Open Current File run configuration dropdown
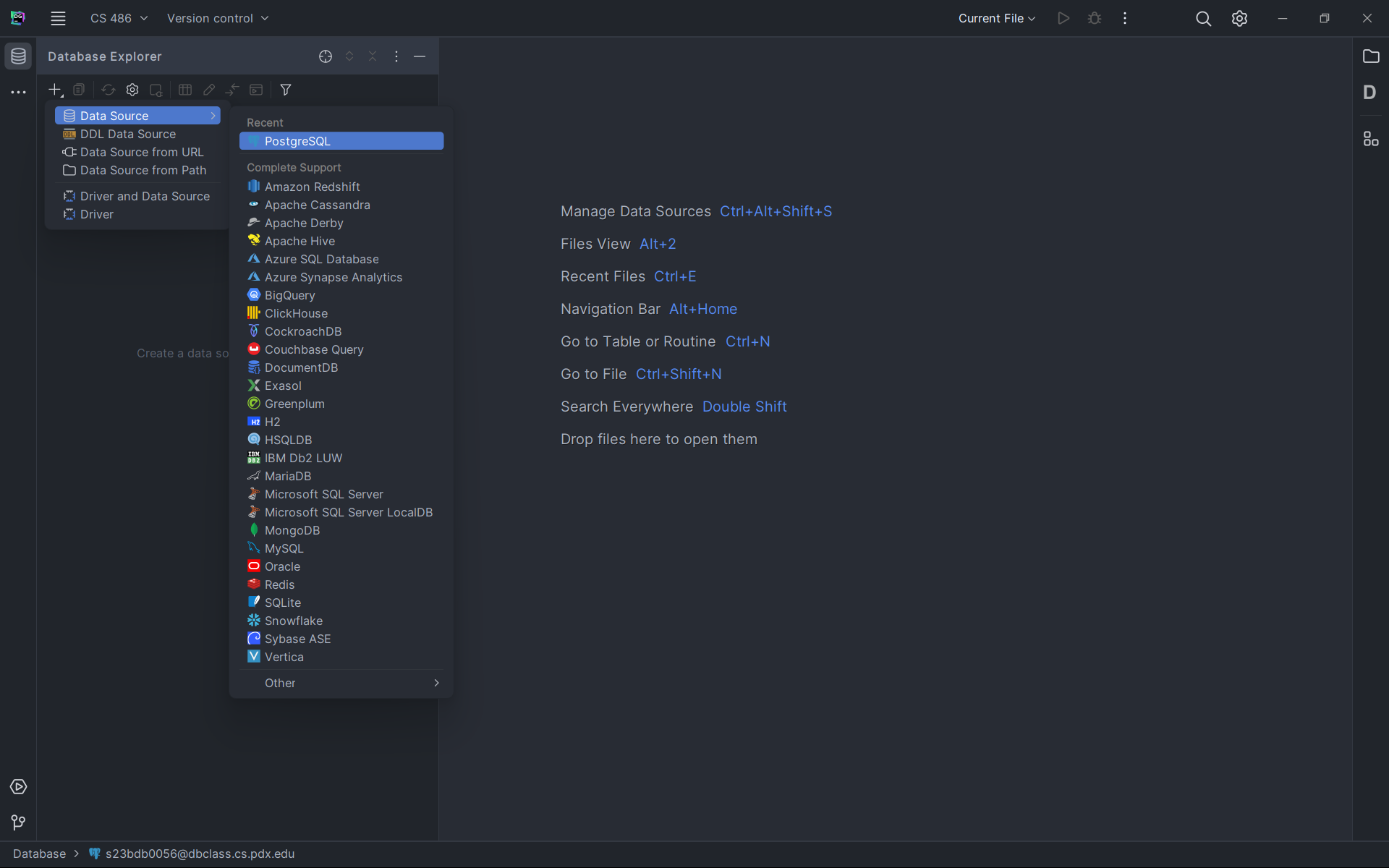The width and height of the screenshot is (1389, 868). point(996,19)
